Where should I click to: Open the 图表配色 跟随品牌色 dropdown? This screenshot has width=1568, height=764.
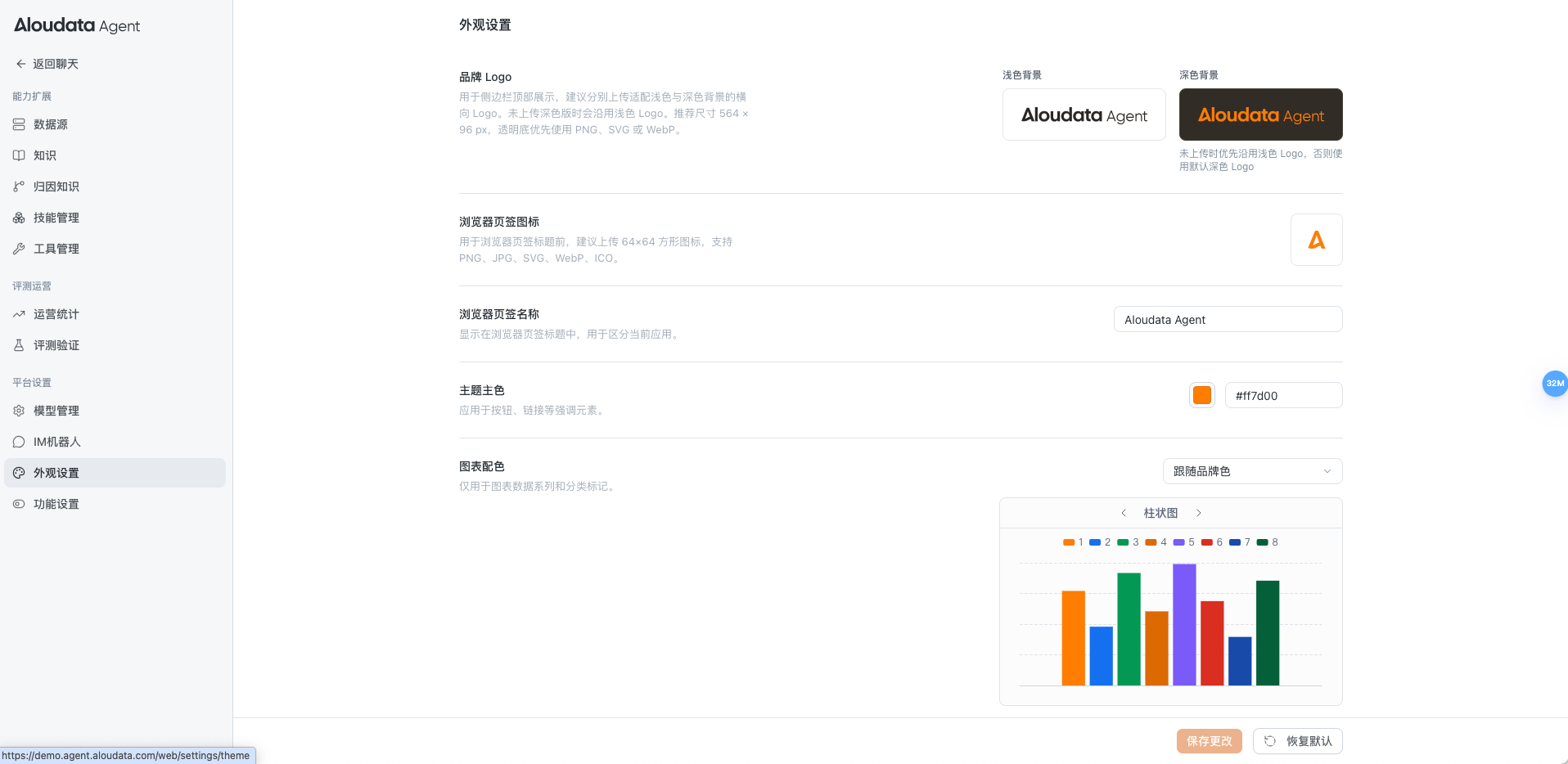click(1252, 471)
